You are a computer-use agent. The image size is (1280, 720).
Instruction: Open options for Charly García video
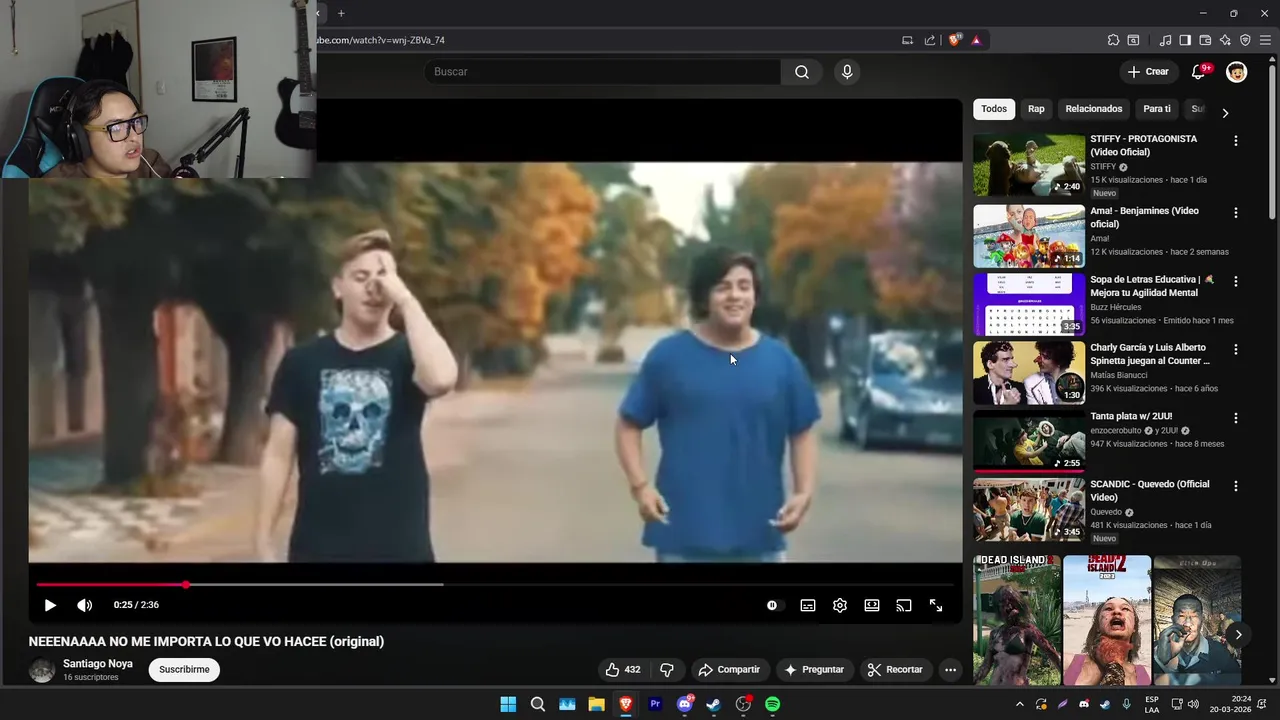[x=1236, y=350]
